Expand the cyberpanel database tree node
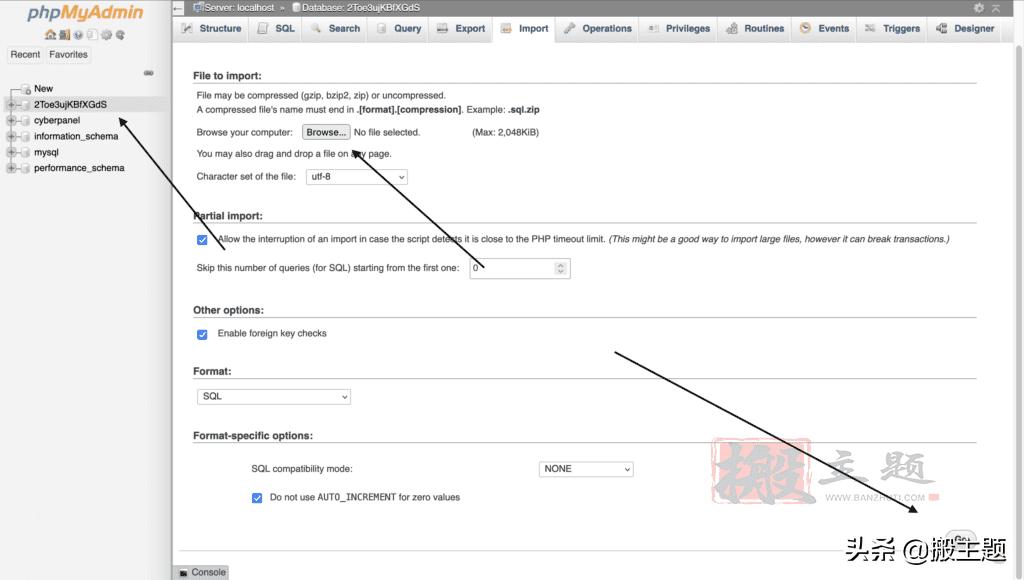The image size is (1024, 580). pos(11,120)
